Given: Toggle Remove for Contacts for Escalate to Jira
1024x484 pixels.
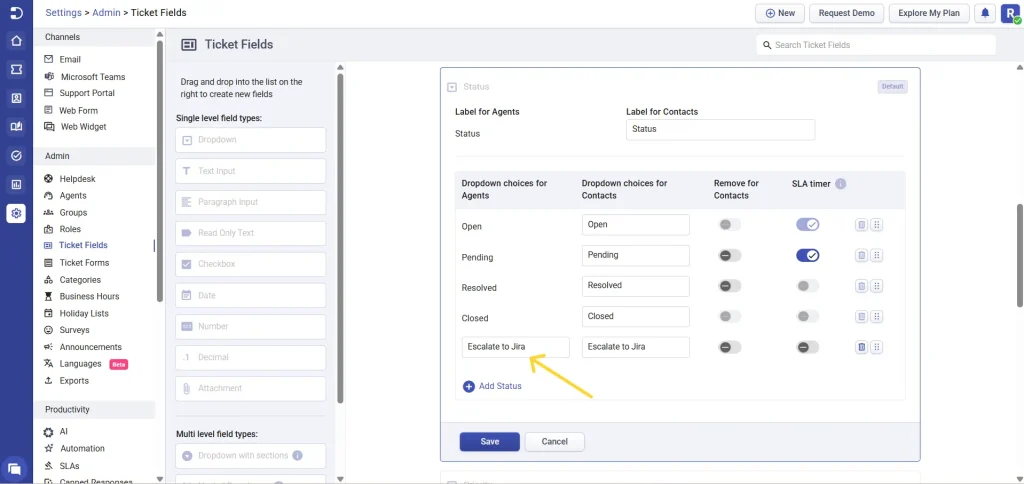Looking at the screenshot, I should (x=729, y=347).
